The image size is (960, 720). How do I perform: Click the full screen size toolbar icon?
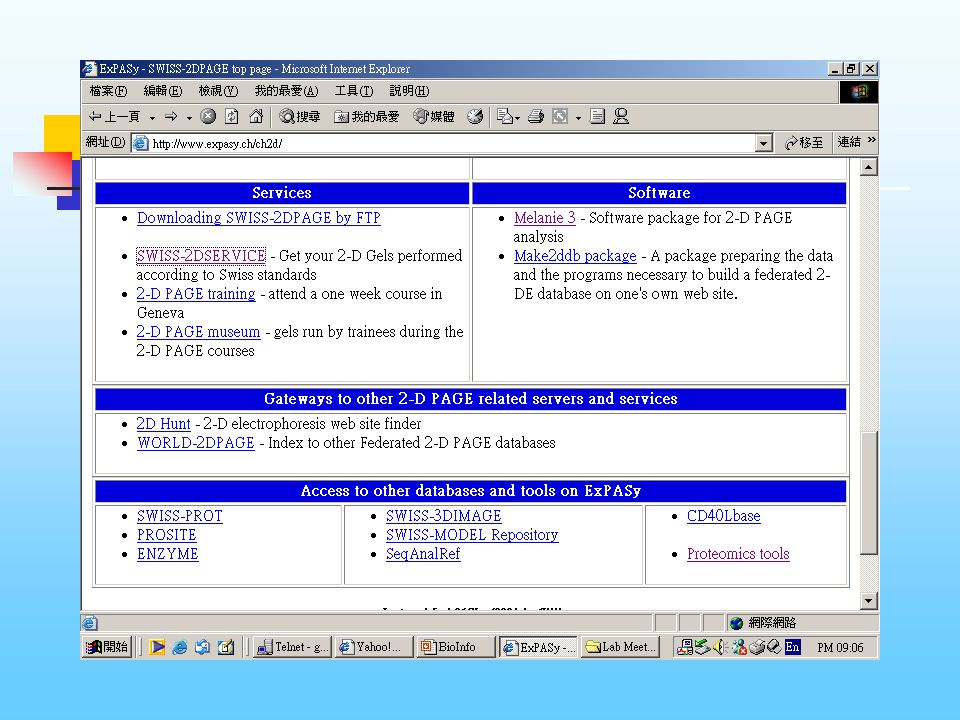click(x=560, y=116)
